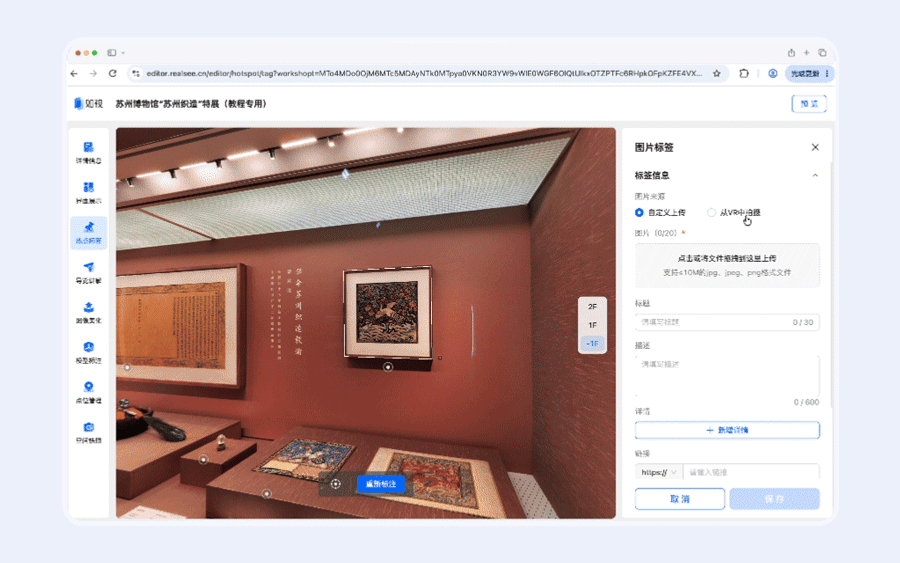Viewport: 900px width, 563px height.
Task: Open the browser extensions puzzle icon
Action: click(744, 73)
